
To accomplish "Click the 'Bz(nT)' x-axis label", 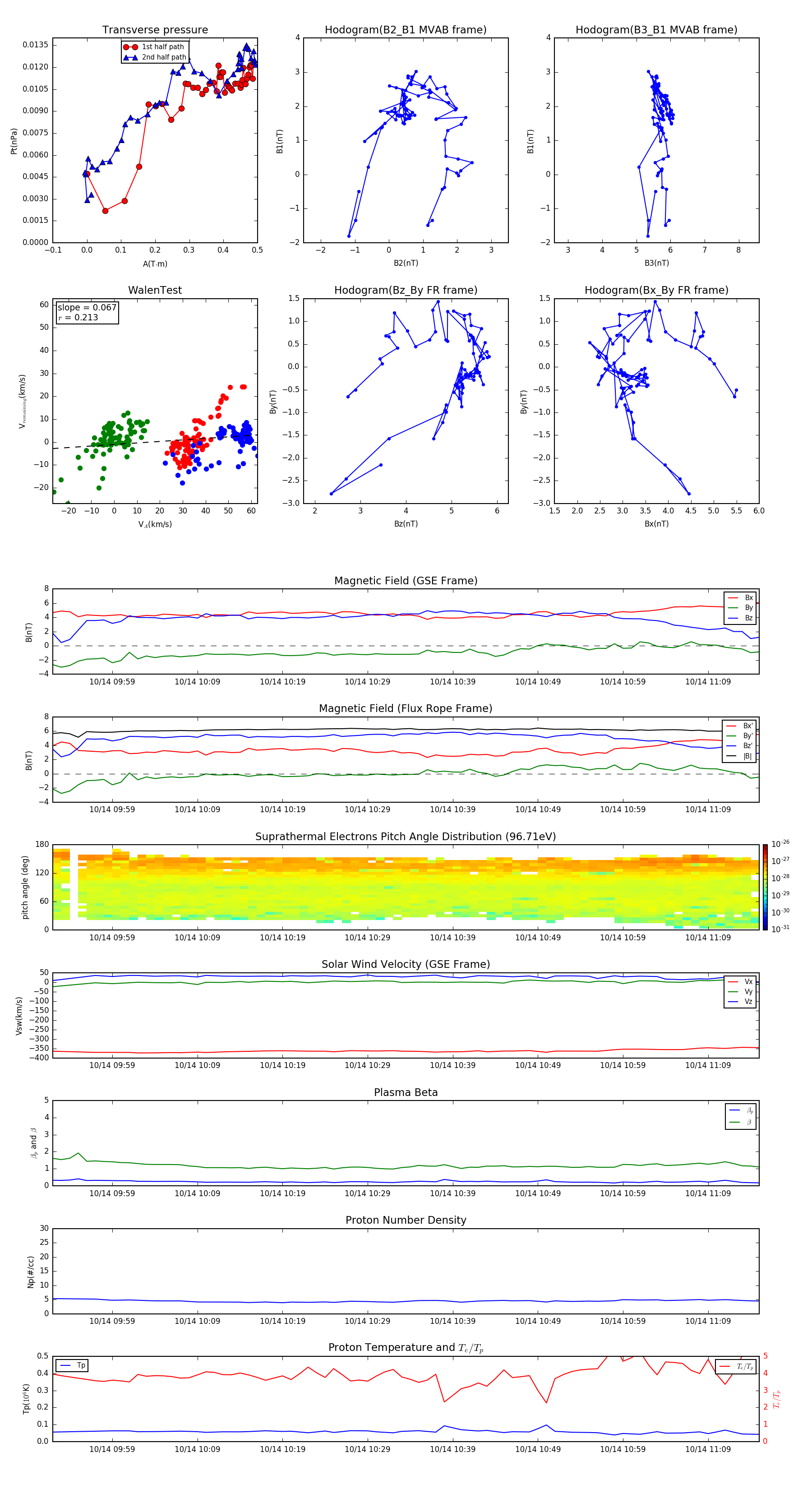I will point(406,524).
